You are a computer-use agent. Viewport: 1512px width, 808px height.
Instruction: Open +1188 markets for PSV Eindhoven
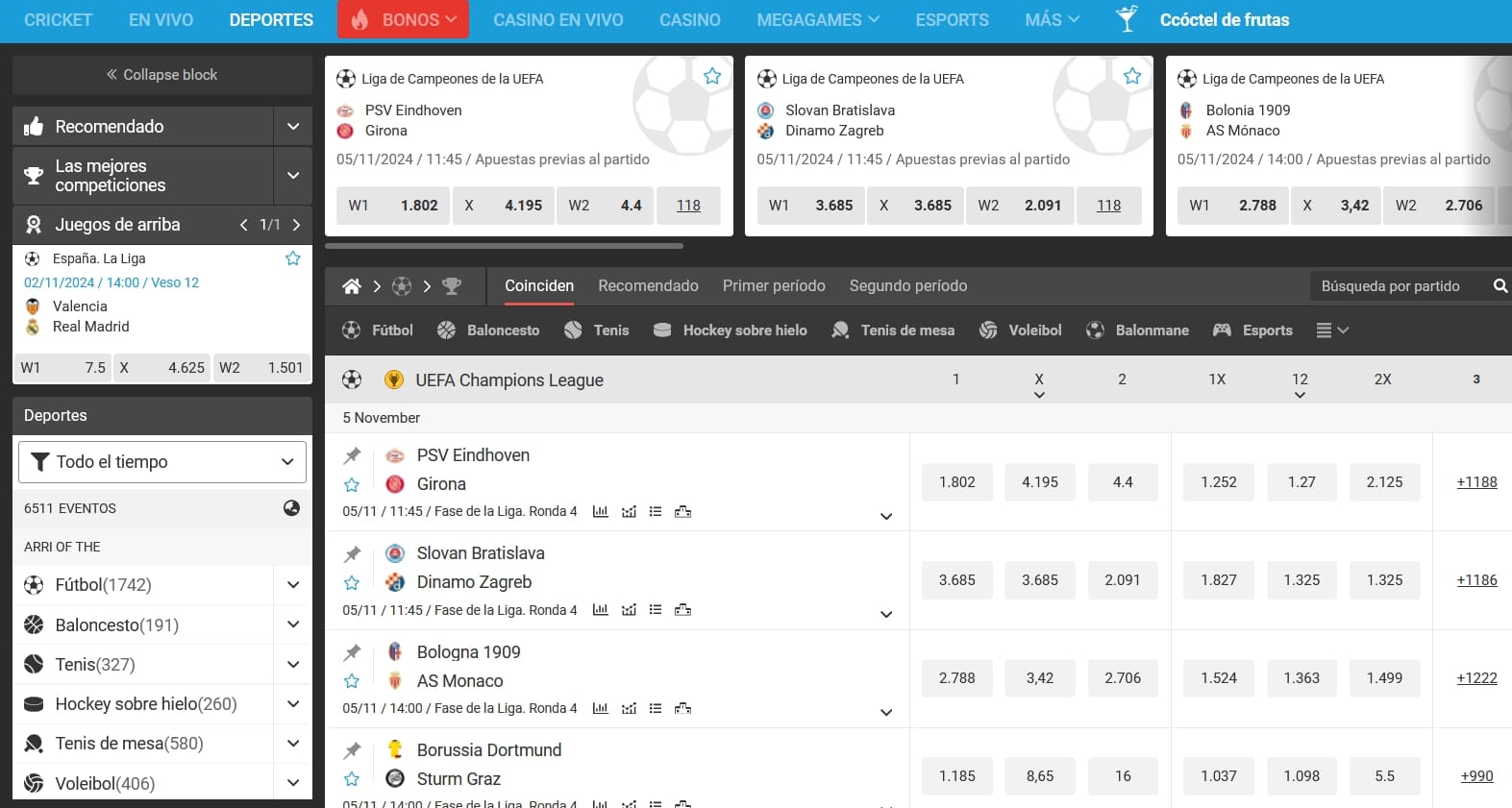(x=1476, y=482)
